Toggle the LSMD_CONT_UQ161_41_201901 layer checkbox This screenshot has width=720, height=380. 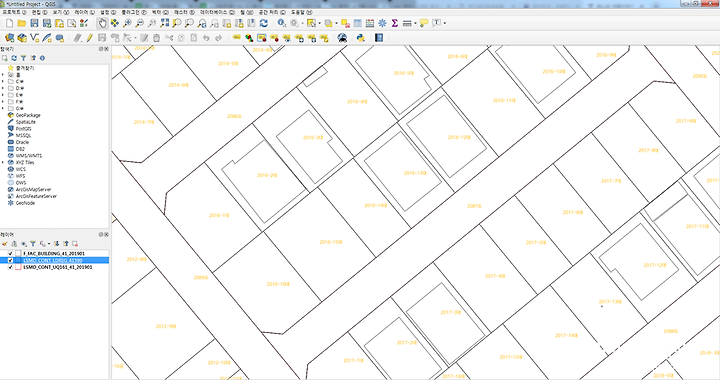[x=10, y=267]
